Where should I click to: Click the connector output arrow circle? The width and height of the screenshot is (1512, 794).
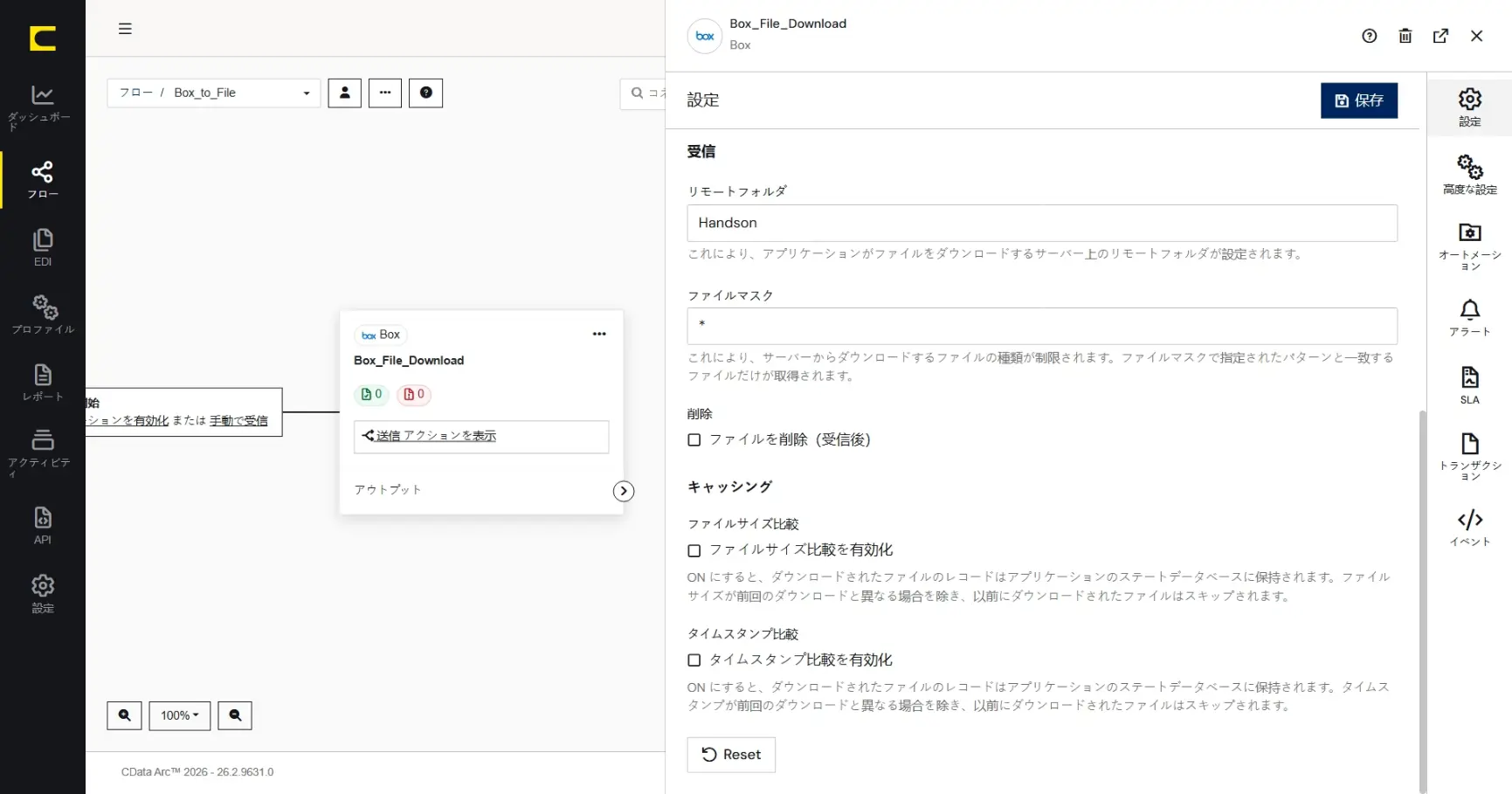[x=624, y=491]
